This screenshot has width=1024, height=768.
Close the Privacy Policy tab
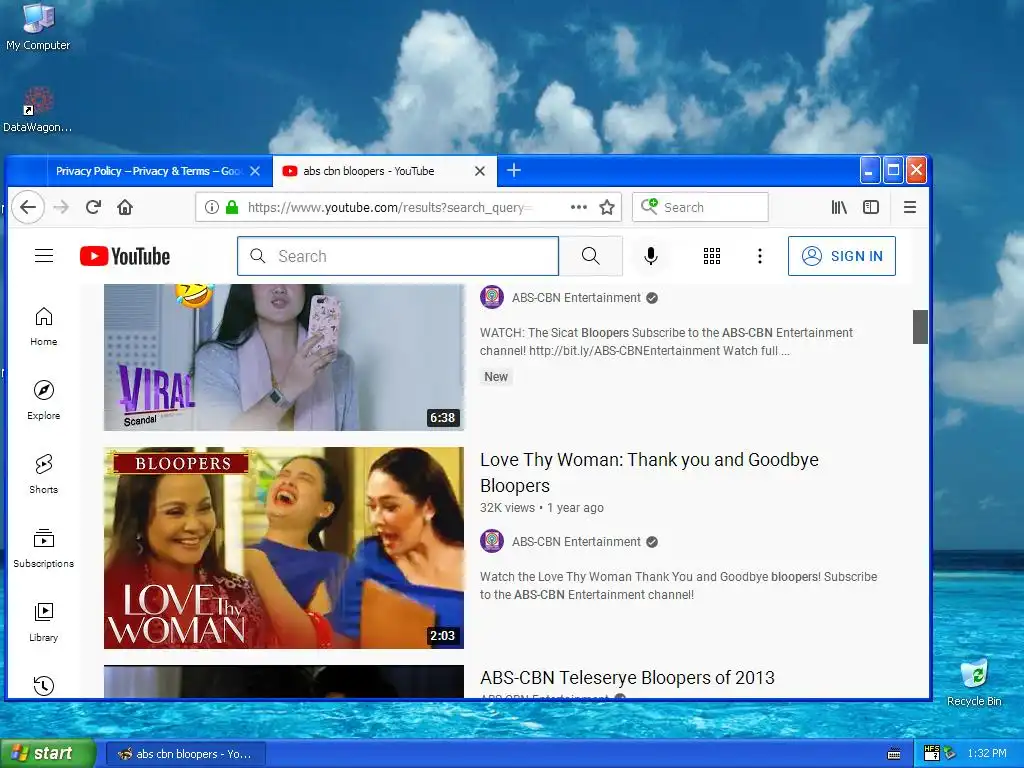pos(255,171)
